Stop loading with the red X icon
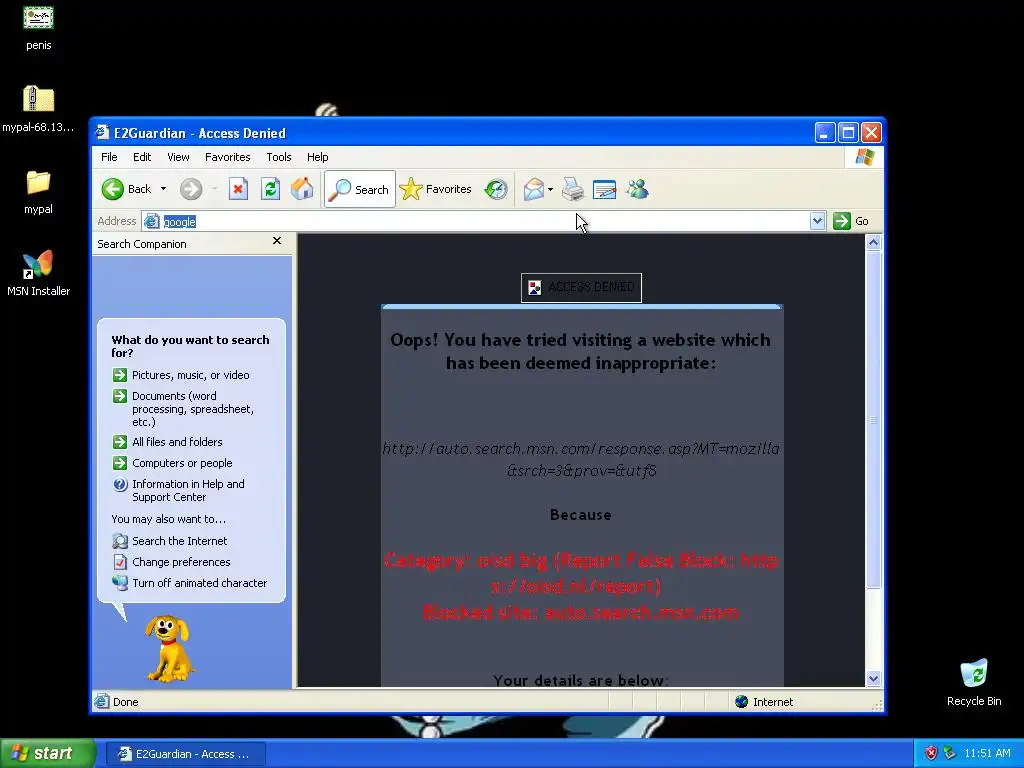 point(238,189)
